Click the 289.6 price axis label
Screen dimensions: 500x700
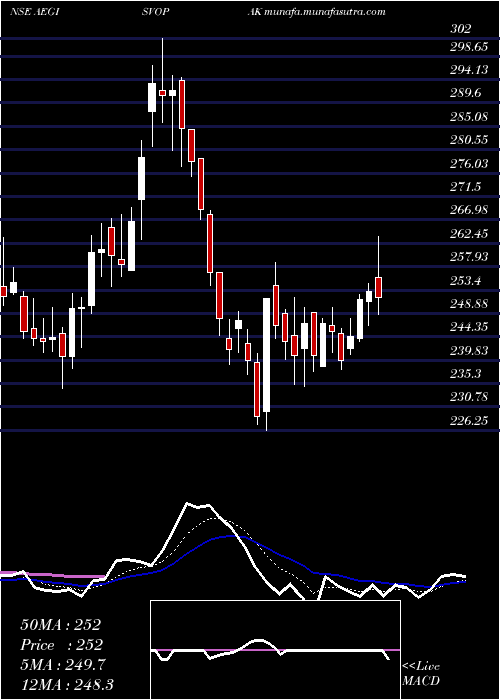[466, 93]
